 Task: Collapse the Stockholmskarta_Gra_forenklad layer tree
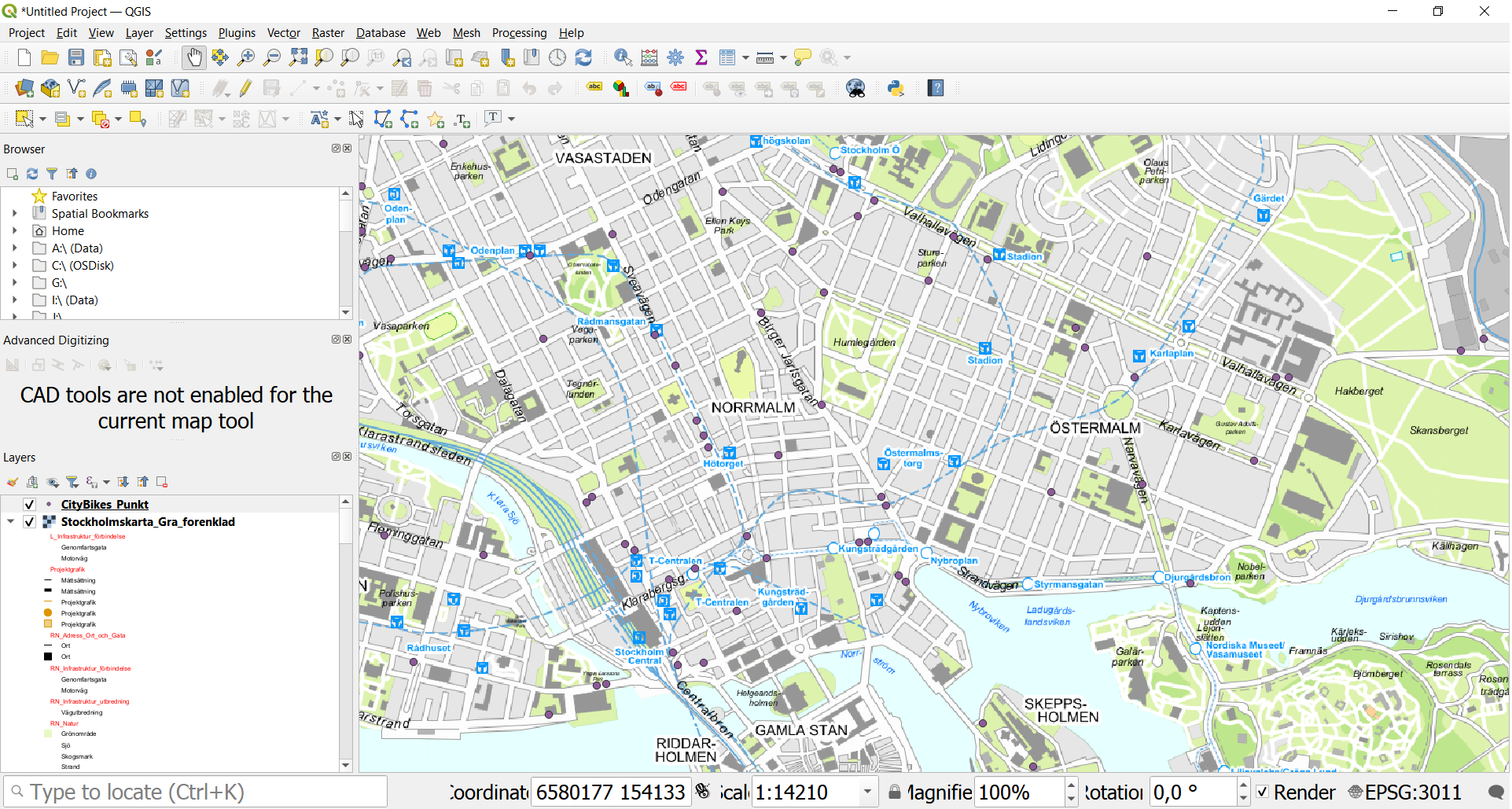(11, 522)
